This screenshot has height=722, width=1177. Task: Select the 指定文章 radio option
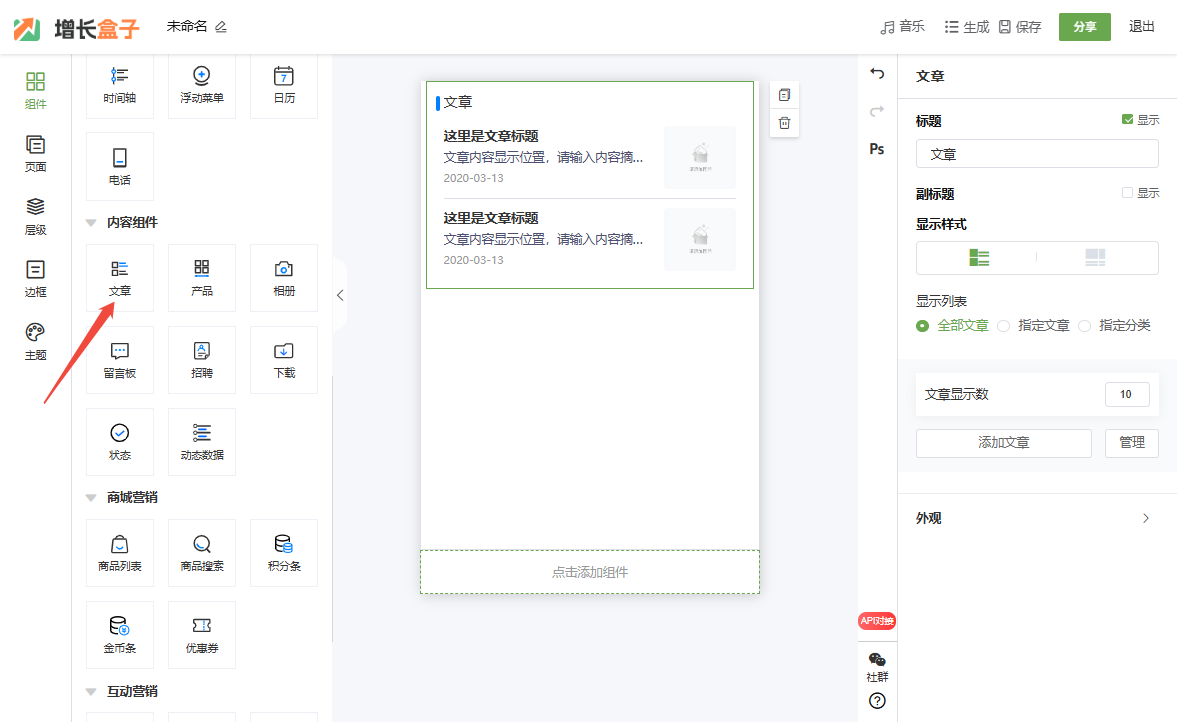[1003, 325]
